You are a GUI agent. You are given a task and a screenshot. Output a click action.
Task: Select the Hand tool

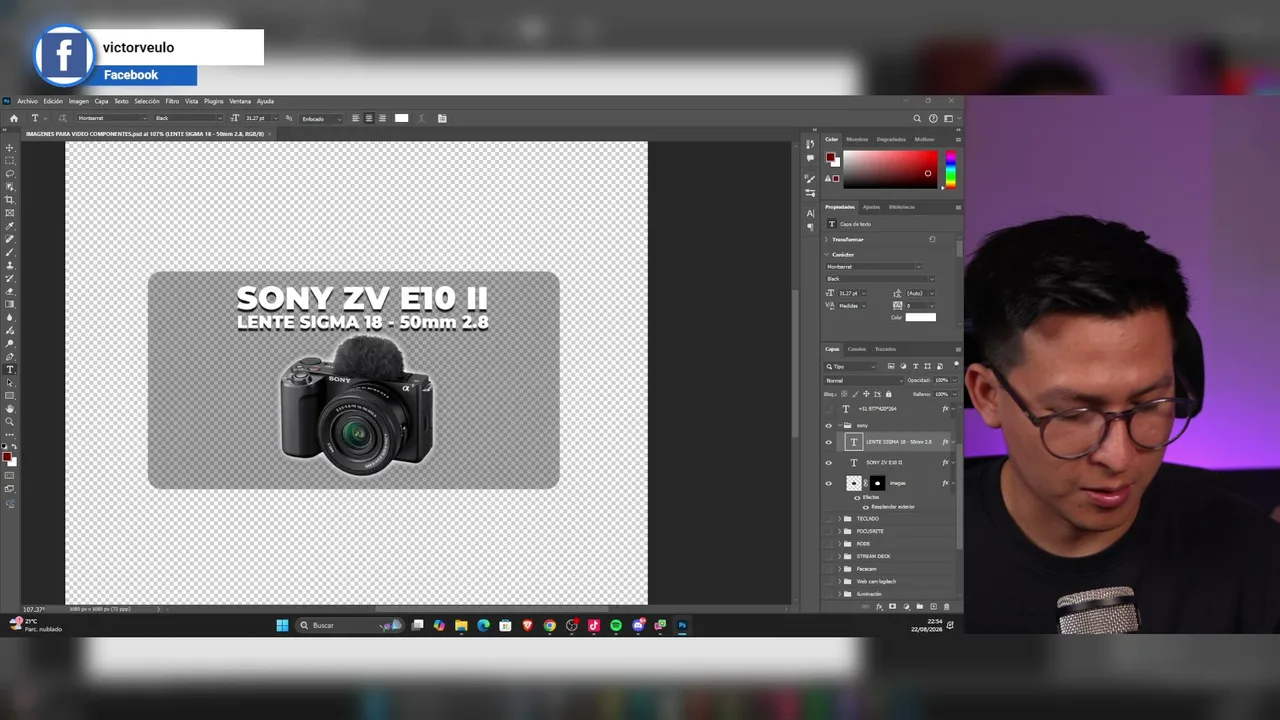click(10, 409)
